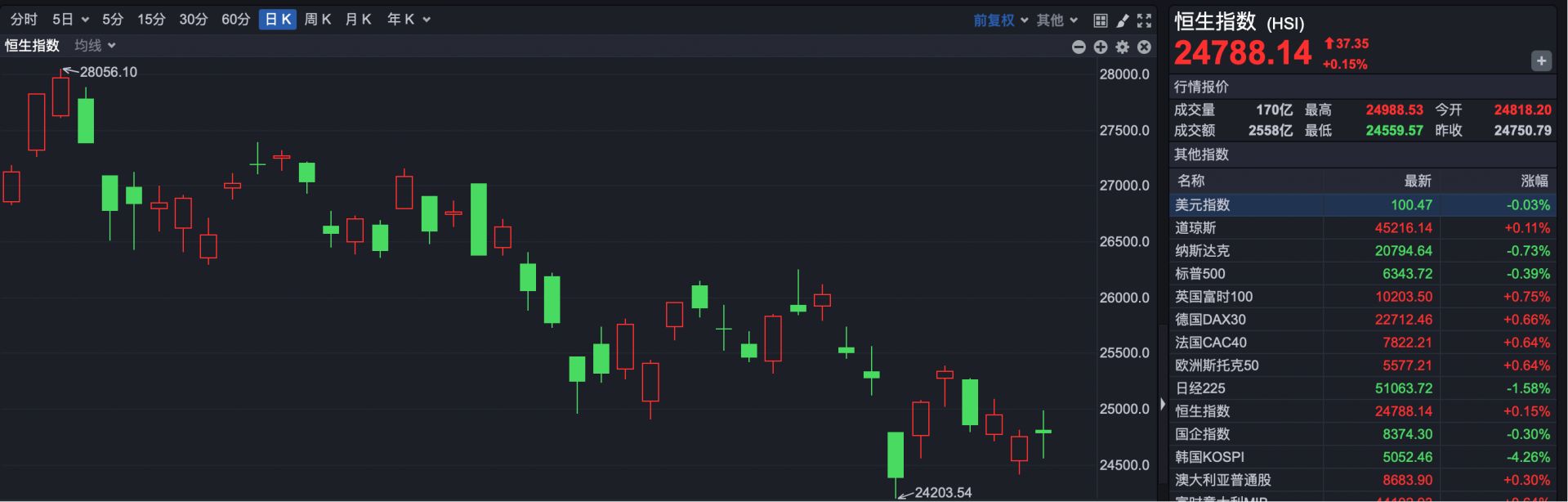Enter fullscreen chart mode

tap(1144, 20)
